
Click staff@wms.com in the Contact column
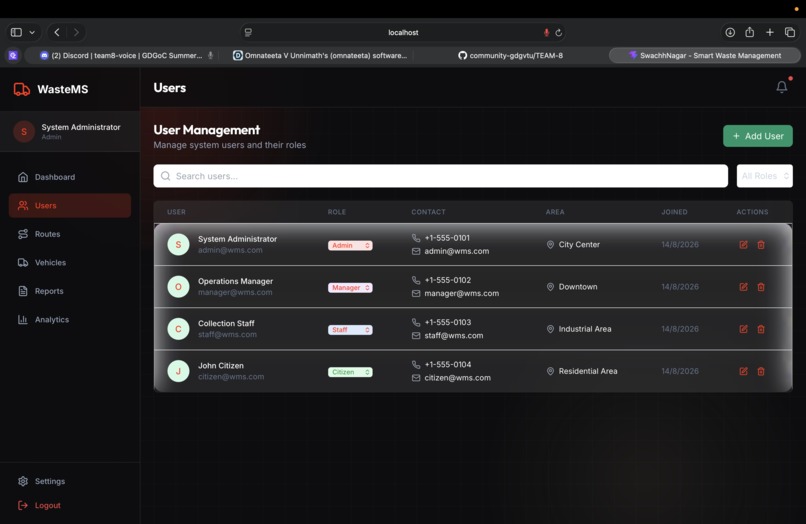coord(453,335)
